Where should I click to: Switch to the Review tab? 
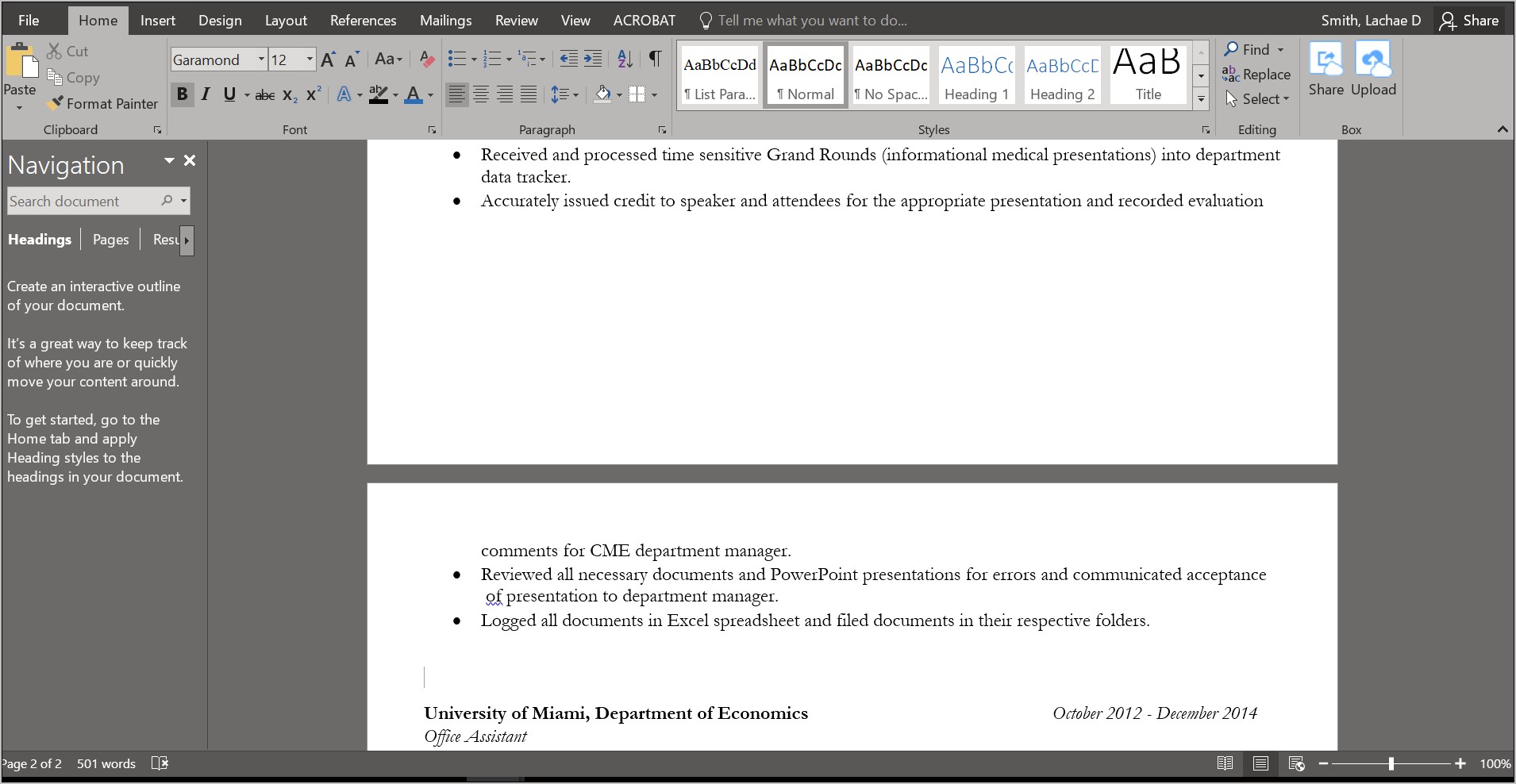click(x=516, y=21)
